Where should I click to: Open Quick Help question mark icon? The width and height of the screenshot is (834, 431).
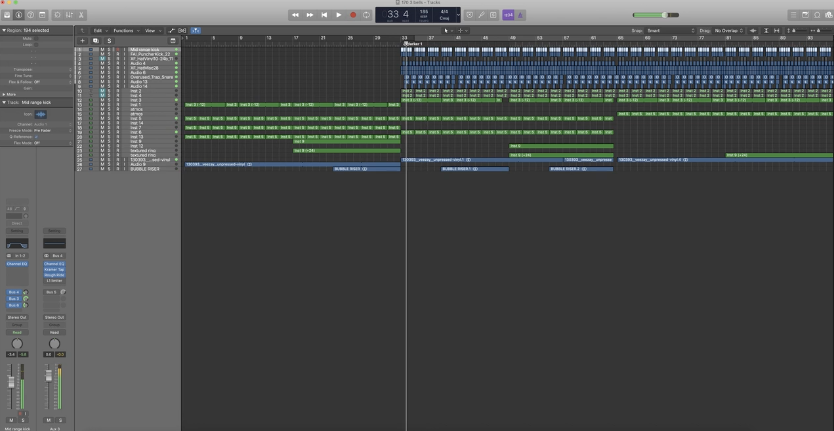click(x=31, y=15)
